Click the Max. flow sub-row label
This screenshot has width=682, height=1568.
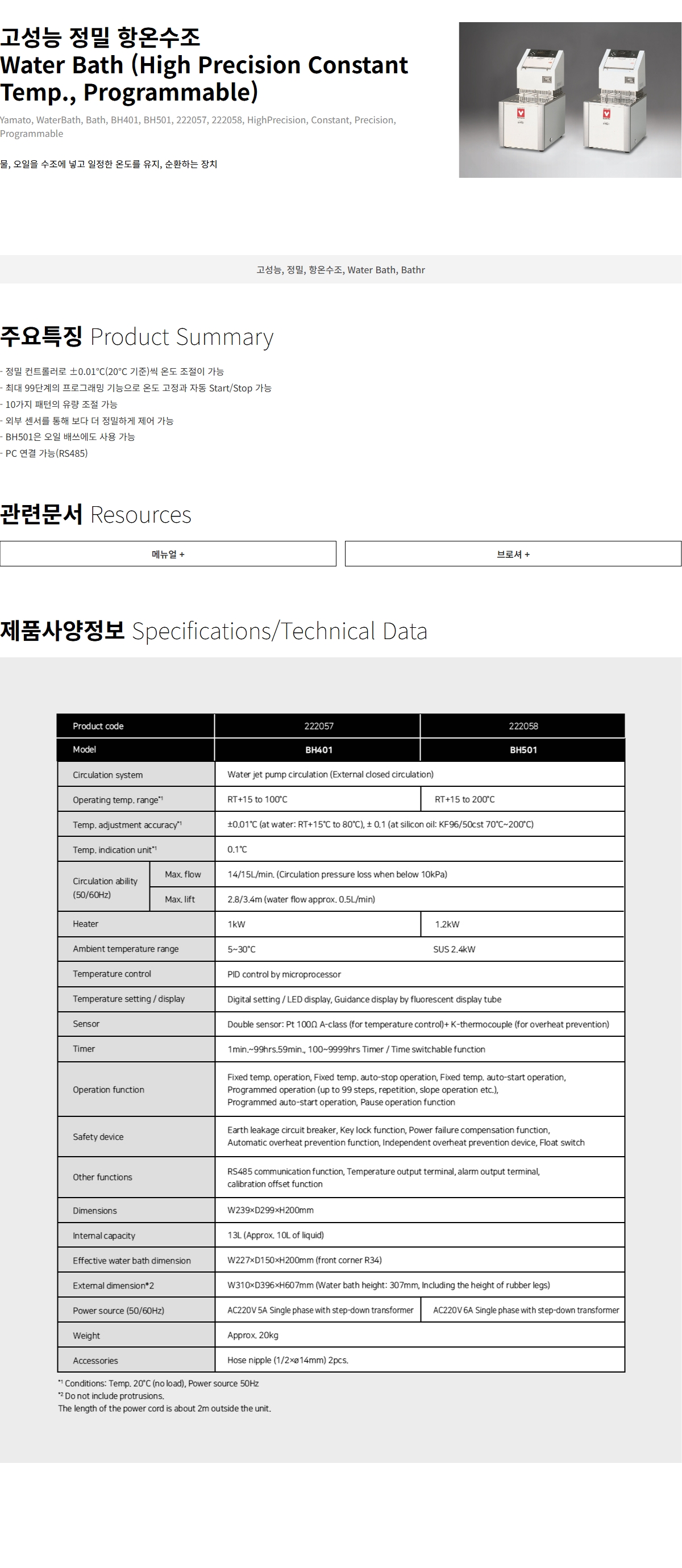[182, 874]
